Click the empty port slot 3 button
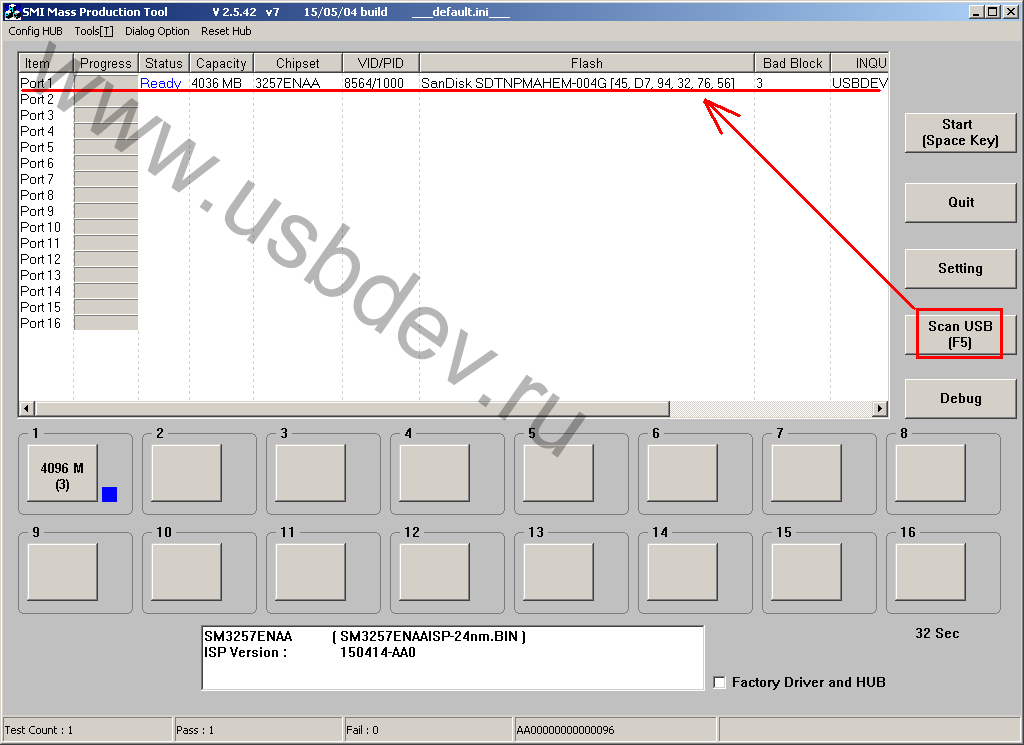 pos(310,473)
